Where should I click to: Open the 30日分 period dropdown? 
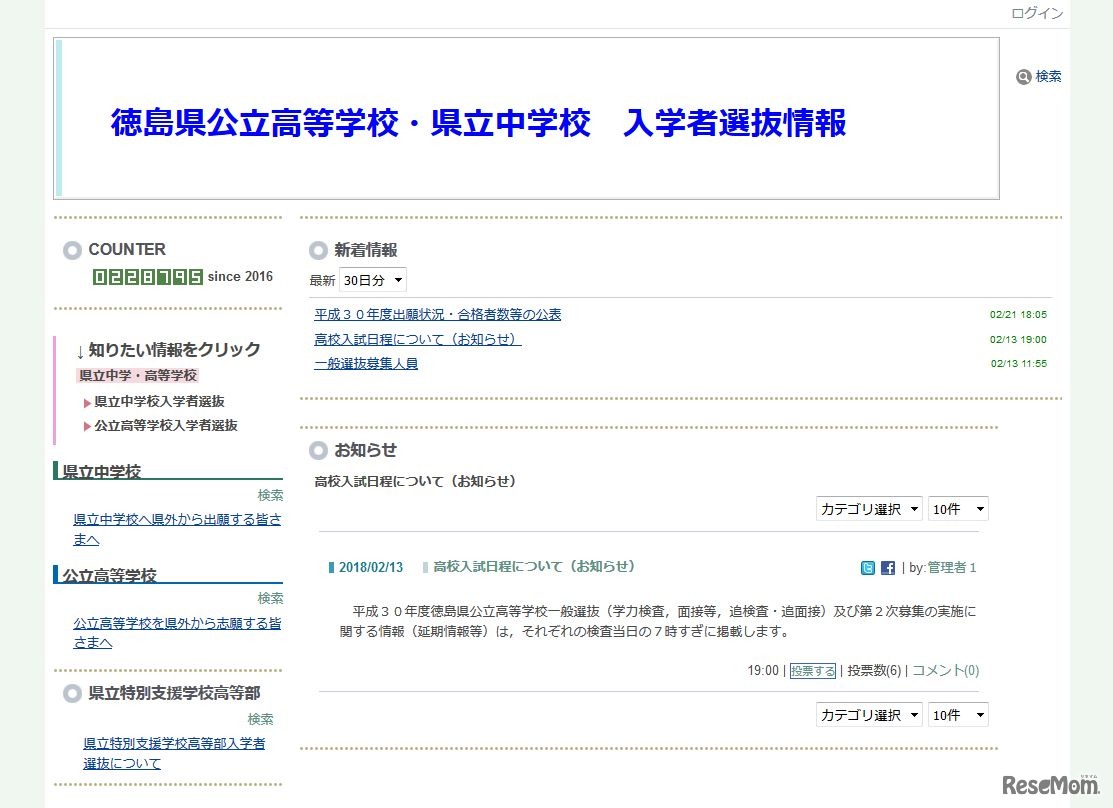[373, 280]
